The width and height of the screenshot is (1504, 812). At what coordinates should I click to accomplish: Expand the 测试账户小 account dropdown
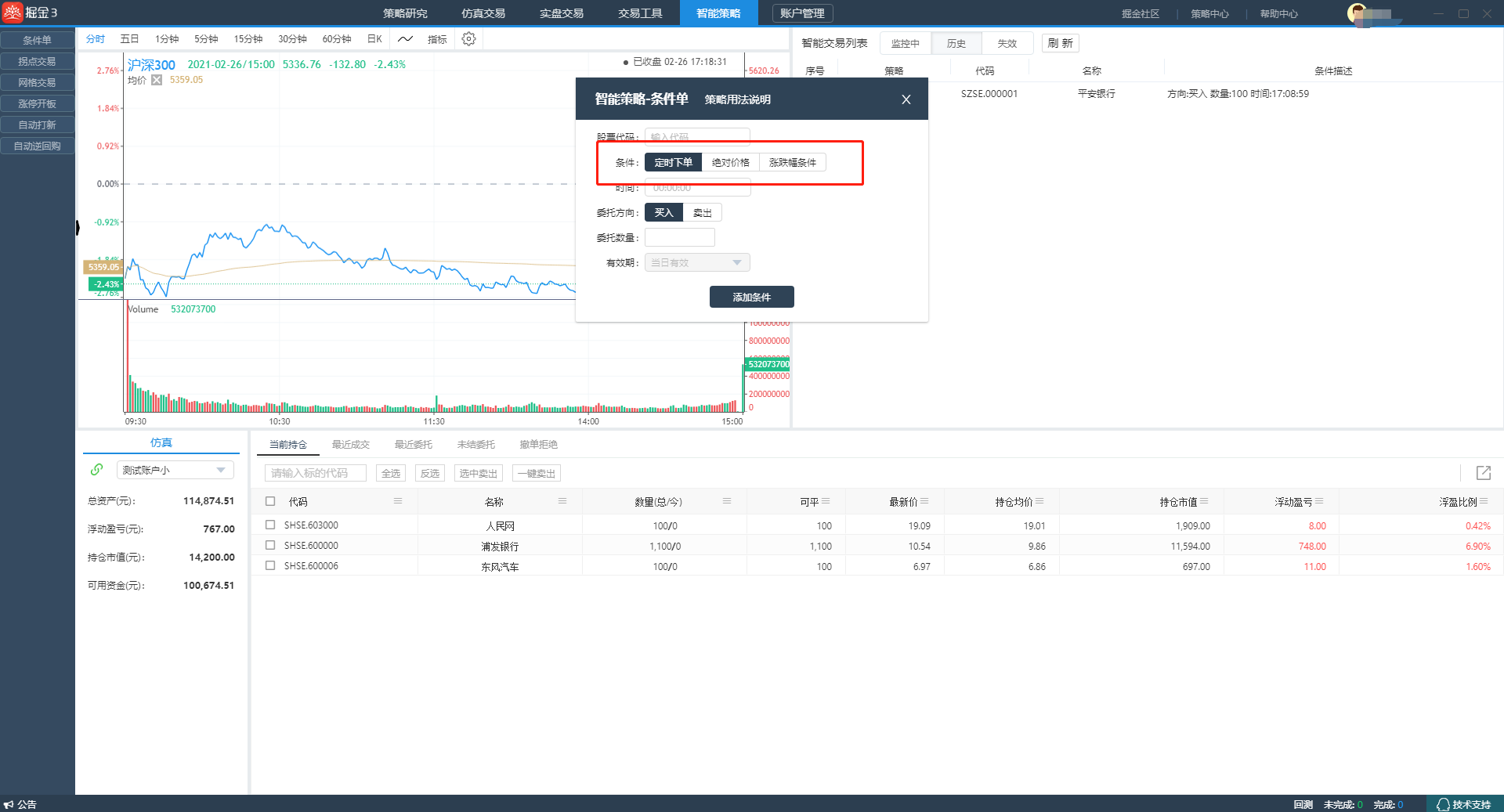tap(221, 470)
